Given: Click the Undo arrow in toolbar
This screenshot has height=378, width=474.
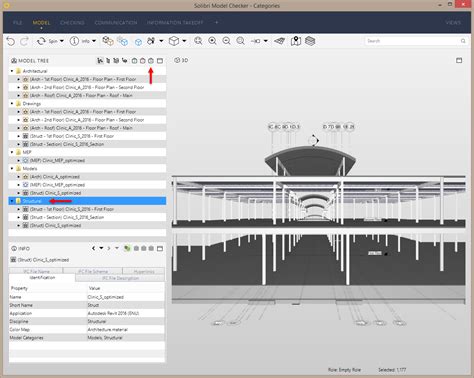Looking at the screenshot, I should click(11, 41).
